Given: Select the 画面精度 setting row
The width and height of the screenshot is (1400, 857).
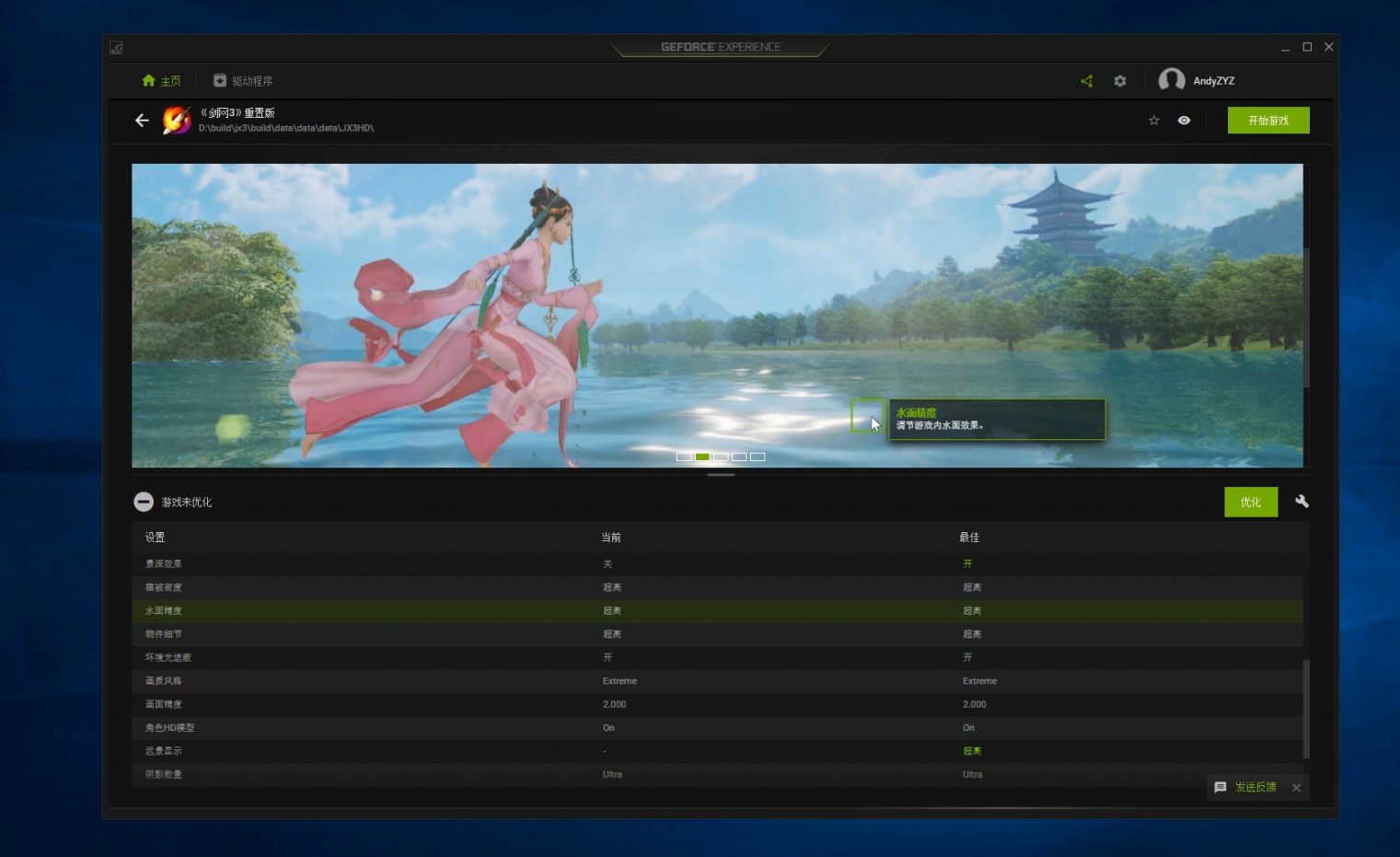Looking at the screenshot, I should point(717,704).
